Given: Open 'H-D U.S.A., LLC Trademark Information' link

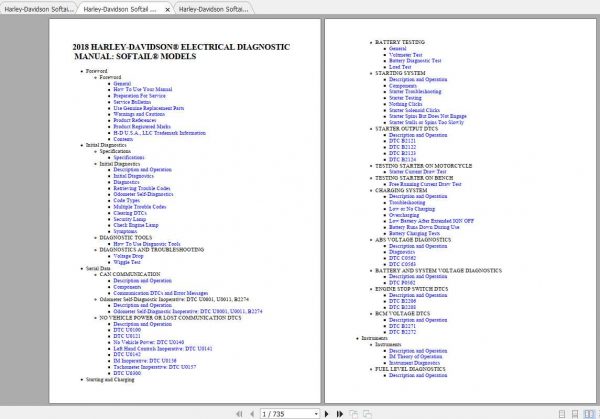Looking at the screenshot, I should coord(160,133).
